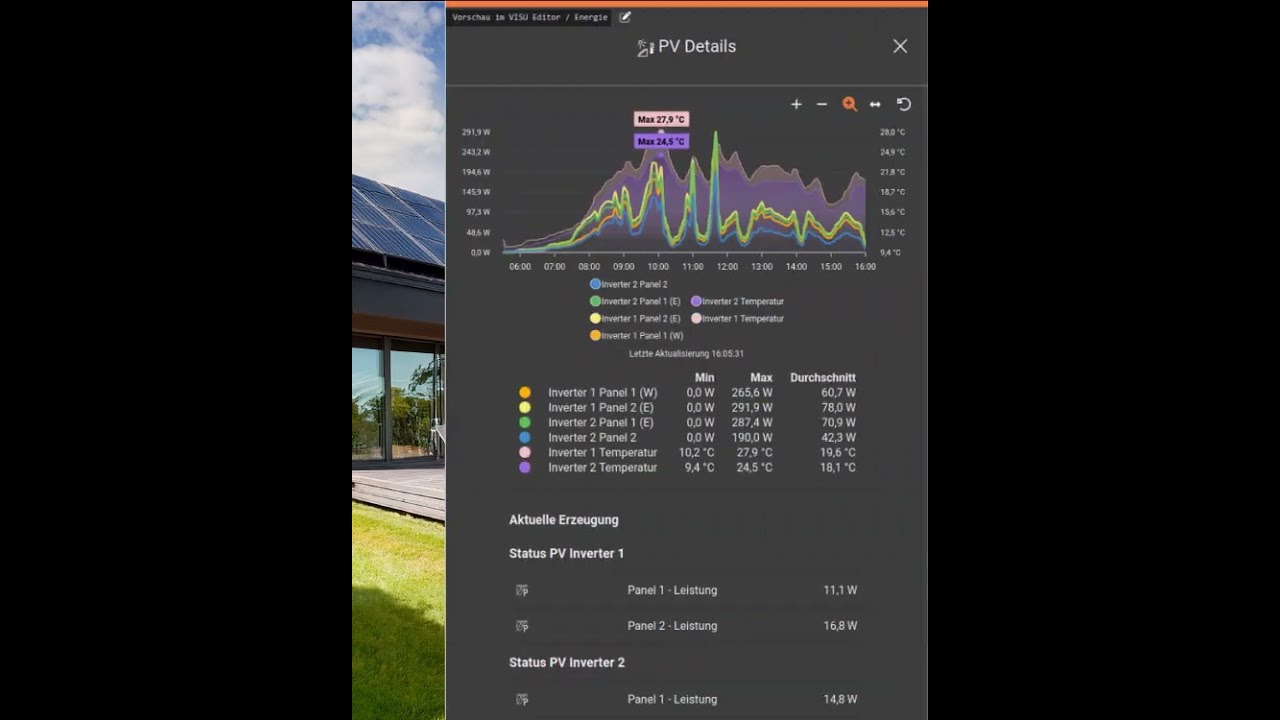Click orange swatch of Inverter 1 Panel 1 (W) row
The width and height of the screenshot is (1280, 720).
click(x=525, y=393)
